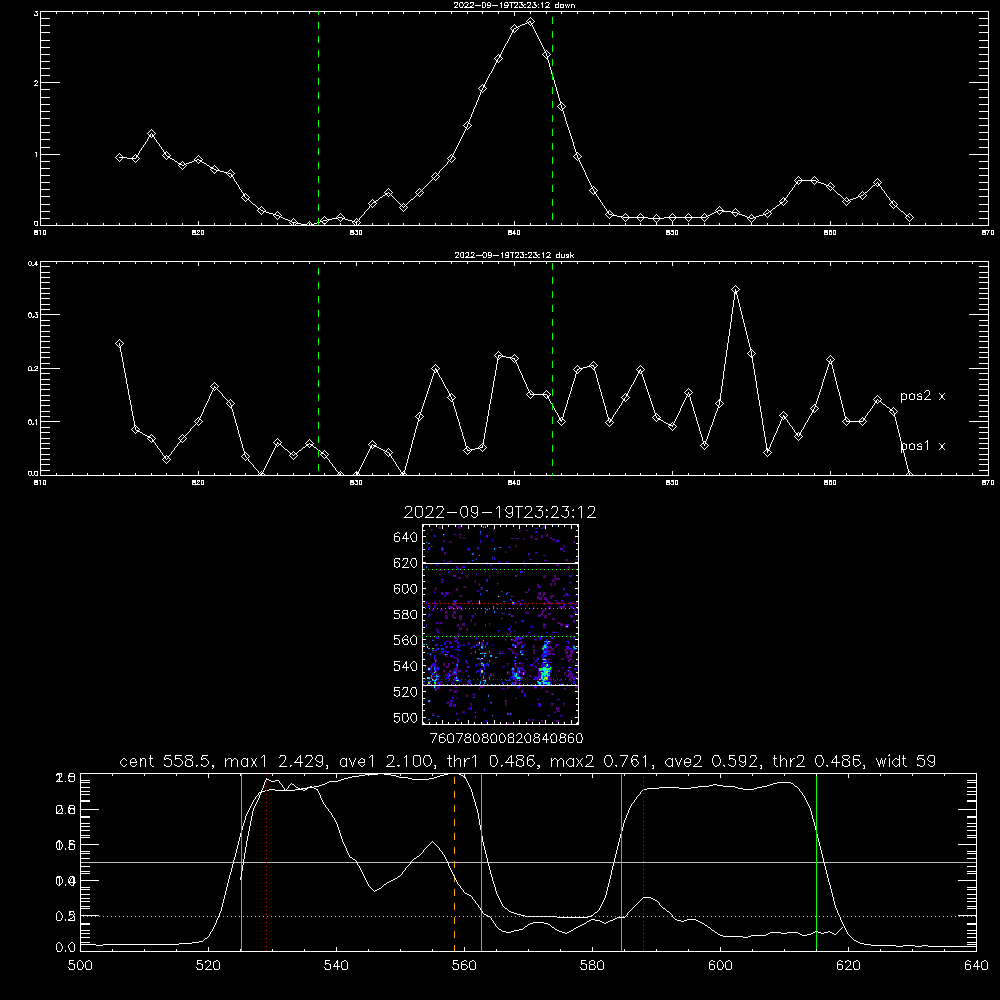The image size is (1000, 1000).
Task: Click the lower white horizontal line in the image
Action: (500, 686)
